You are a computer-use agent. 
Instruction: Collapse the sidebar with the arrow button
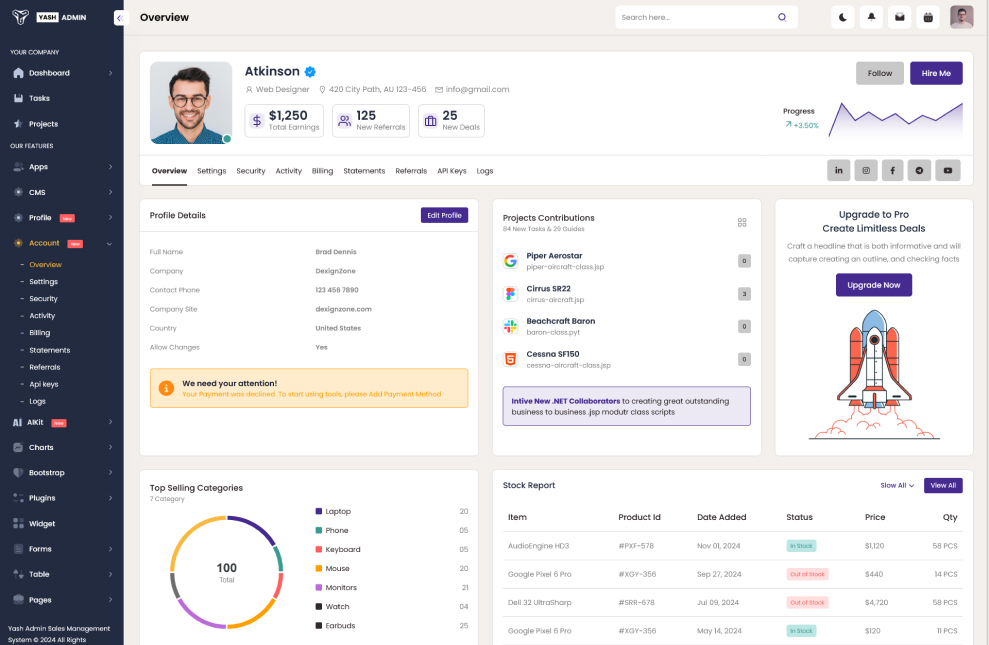[x=119, y=18]
